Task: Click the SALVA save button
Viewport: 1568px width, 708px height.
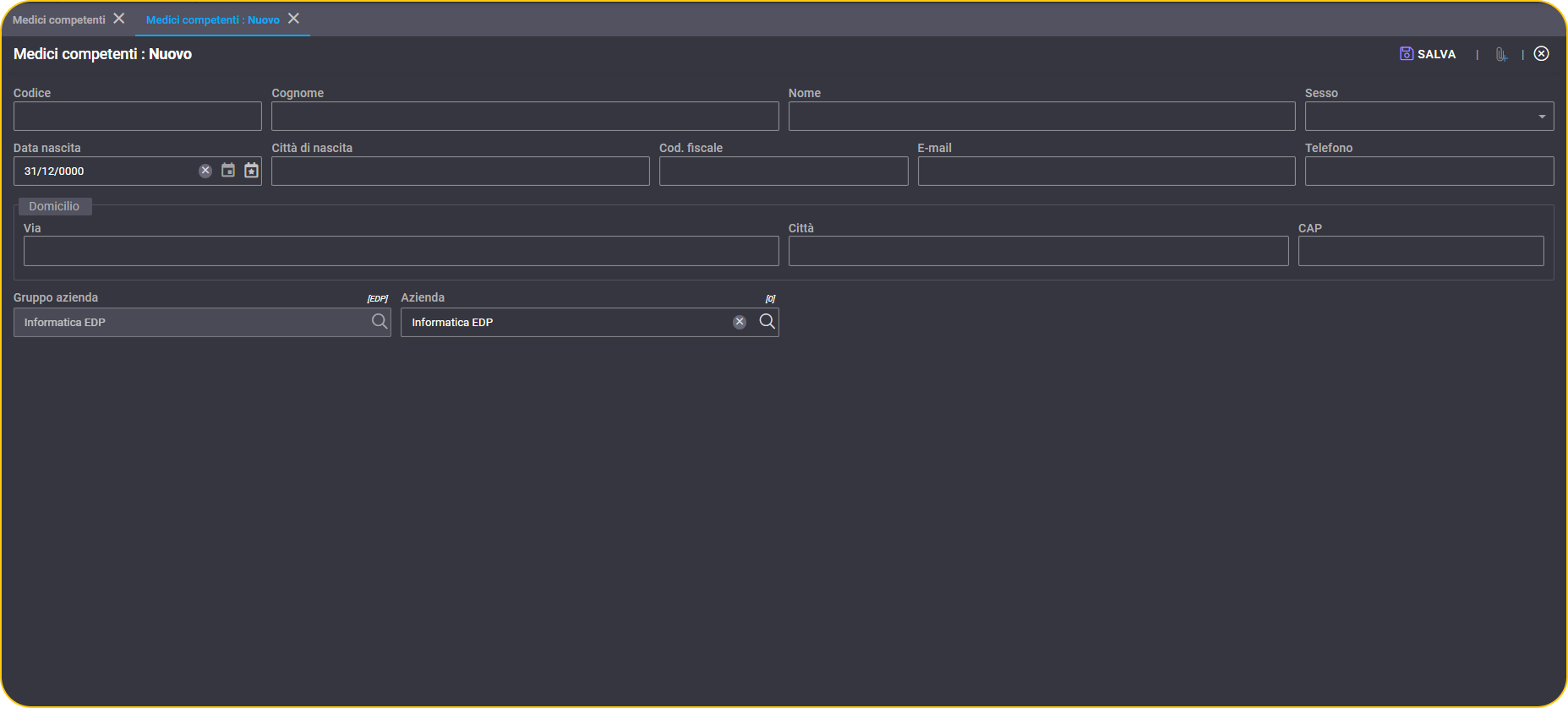Action: point(1428,54)
